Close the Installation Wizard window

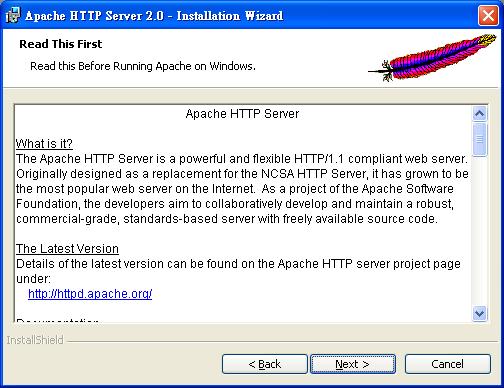coord(488,15)
